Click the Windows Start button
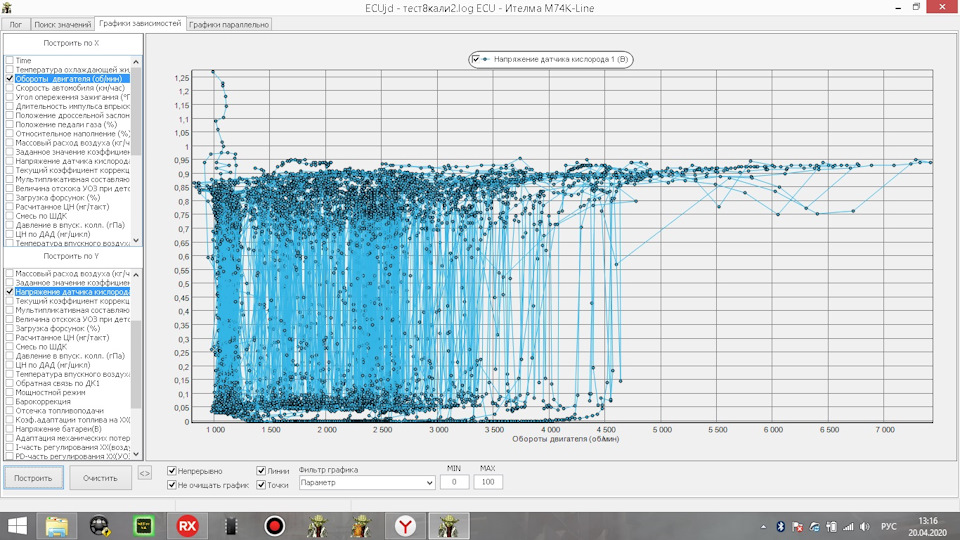The image size is (960, 540). point(17,525)
